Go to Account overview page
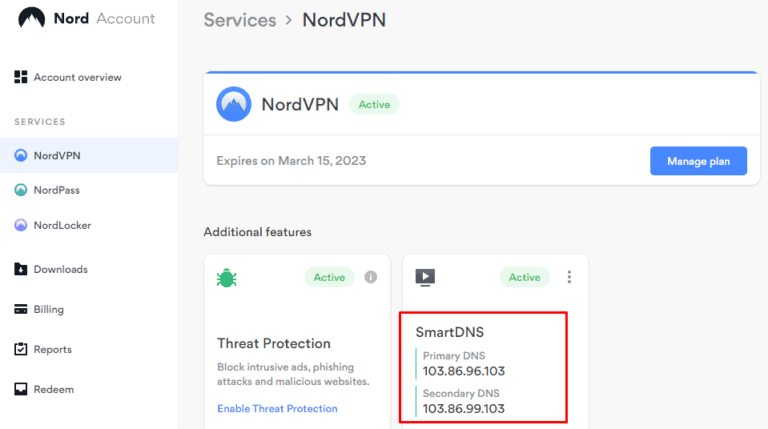Screen dimensions: 768x429 point(77,77)
